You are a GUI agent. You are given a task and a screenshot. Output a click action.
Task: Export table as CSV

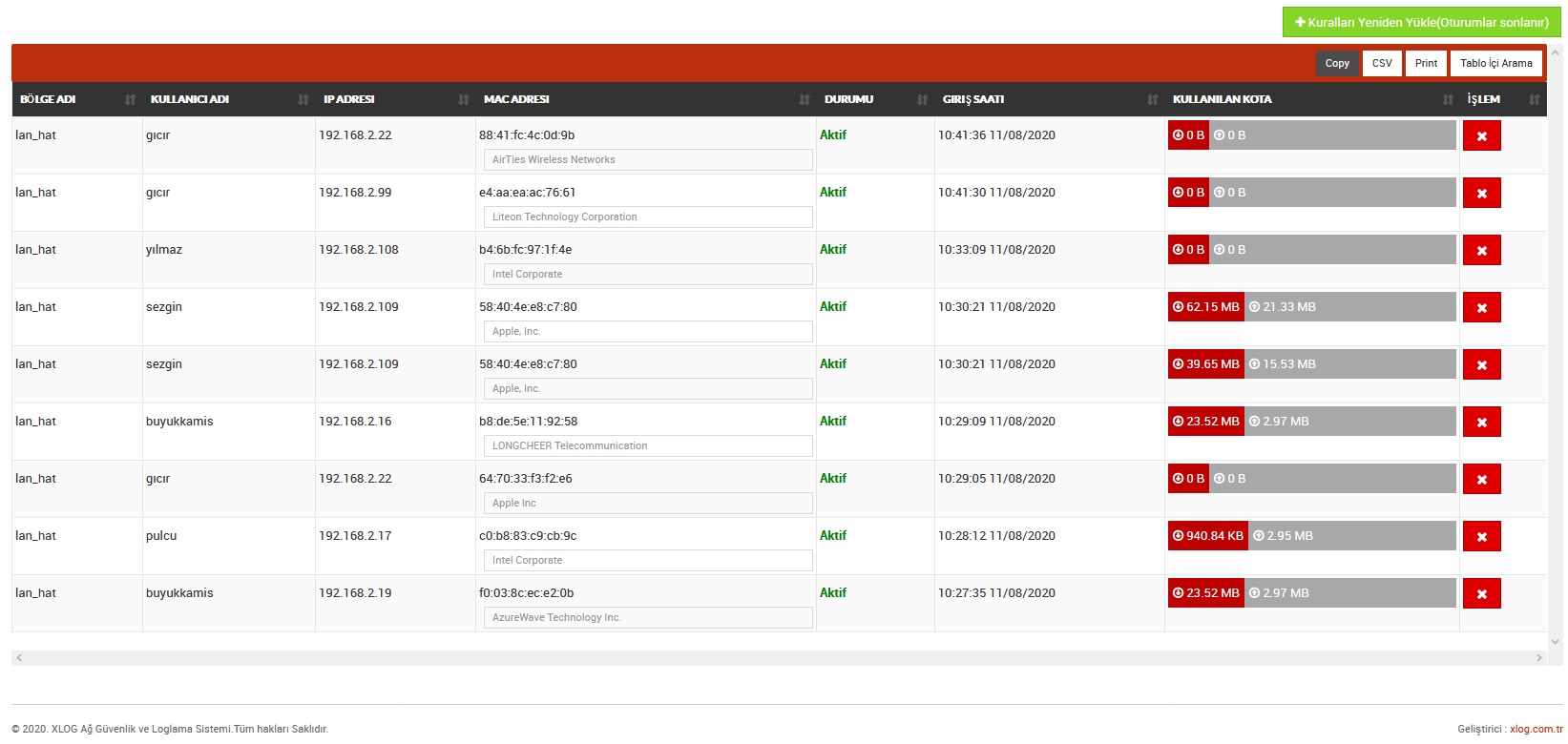click(x=1382, y=63)
